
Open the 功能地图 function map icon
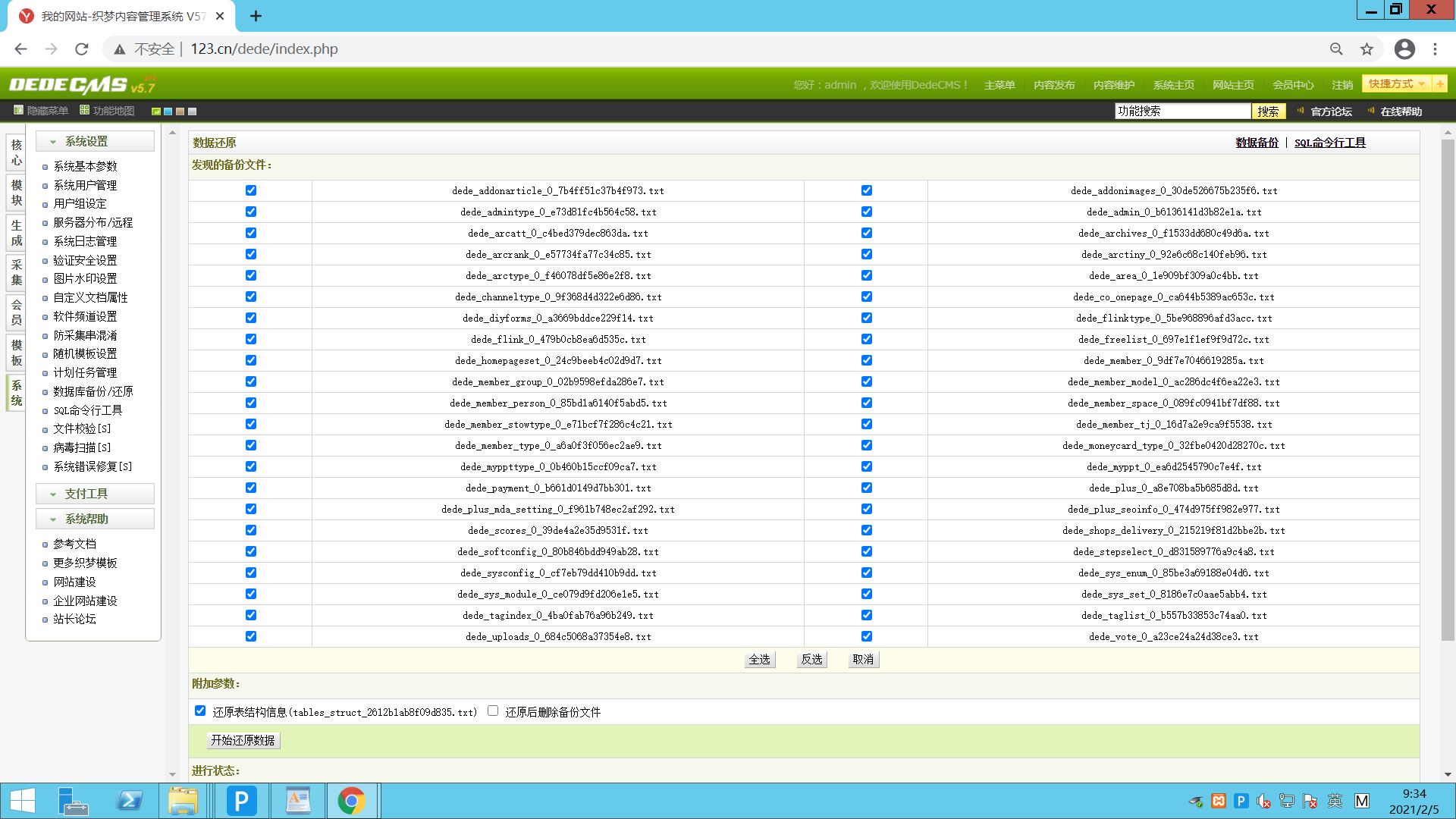click(84, 111)
